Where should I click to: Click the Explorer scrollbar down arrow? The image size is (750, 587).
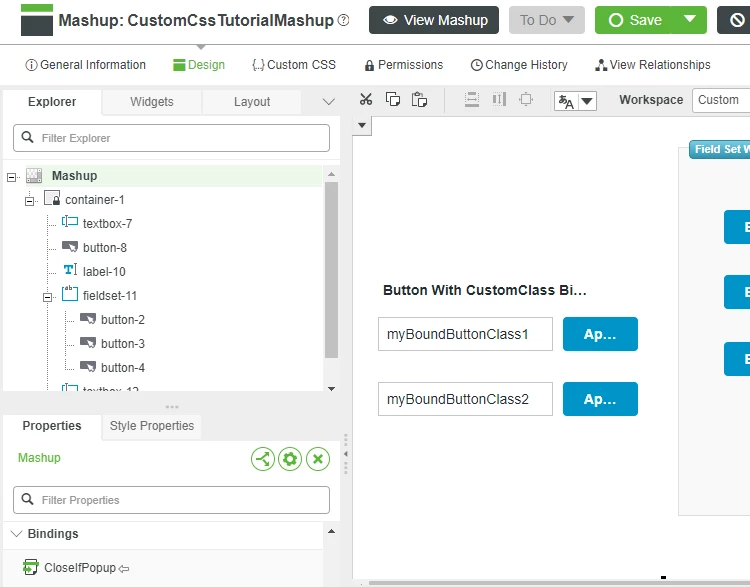point(331,388)
